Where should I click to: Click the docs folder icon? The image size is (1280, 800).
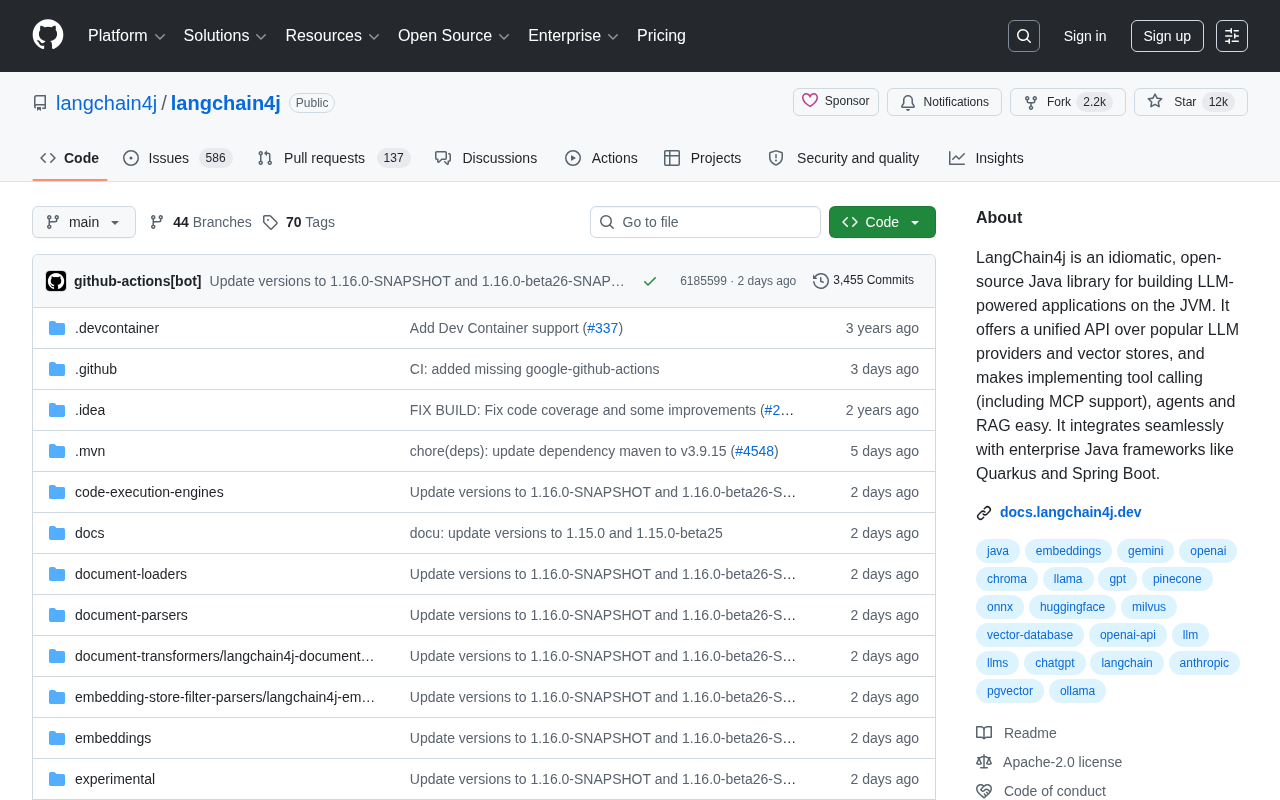(57, 533)
